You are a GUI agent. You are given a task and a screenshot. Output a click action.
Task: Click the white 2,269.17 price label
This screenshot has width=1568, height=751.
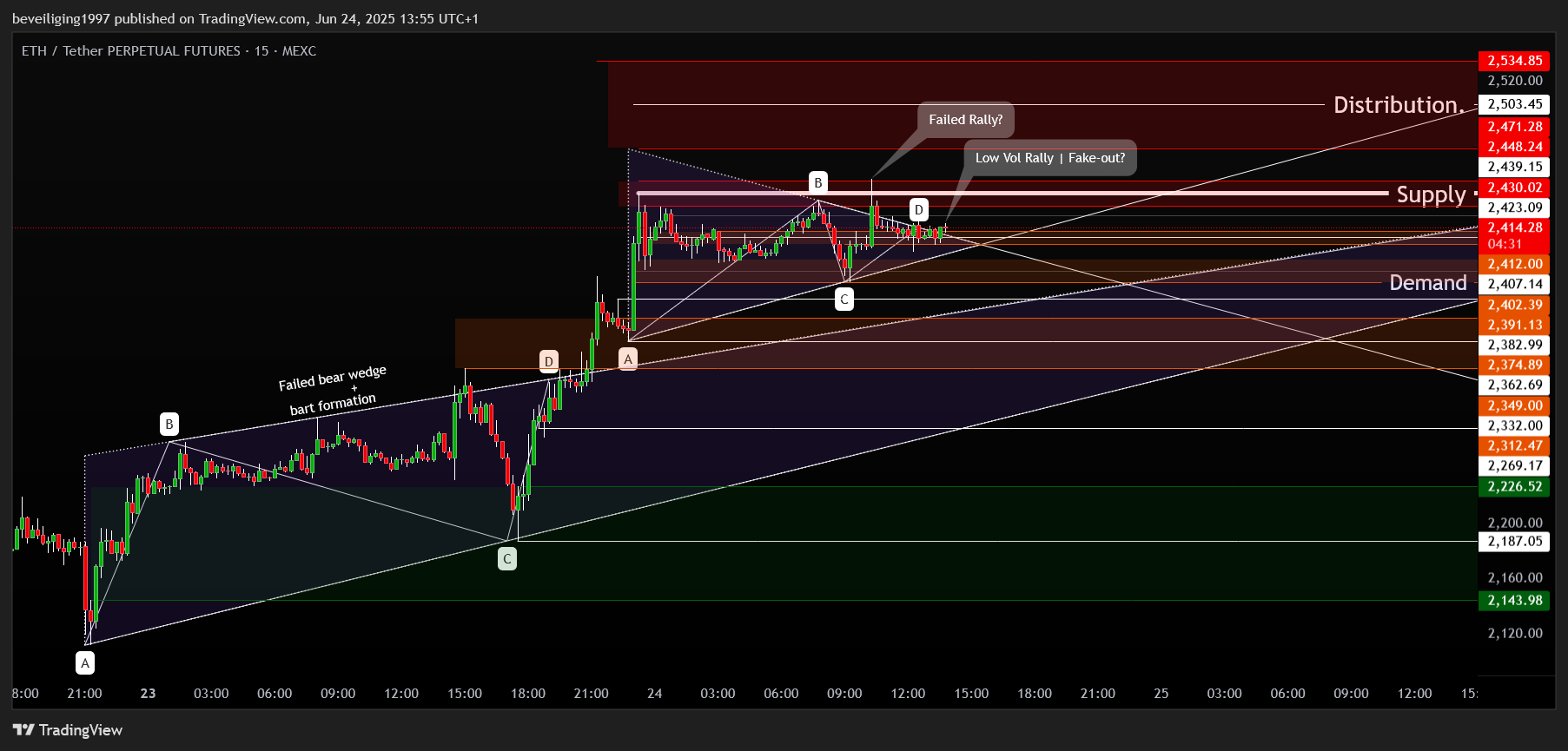[x=1514, y=465]
